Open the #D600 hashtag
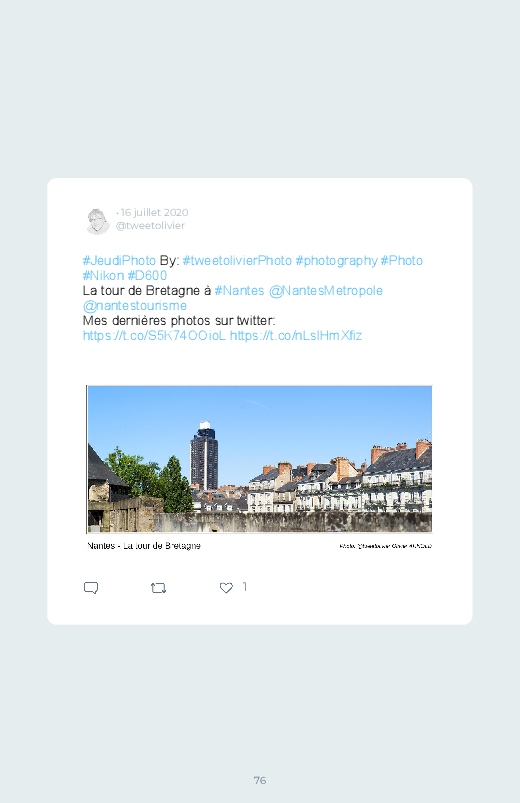Image resolution: width=520 pixels, height=803 pixels. 147,276
